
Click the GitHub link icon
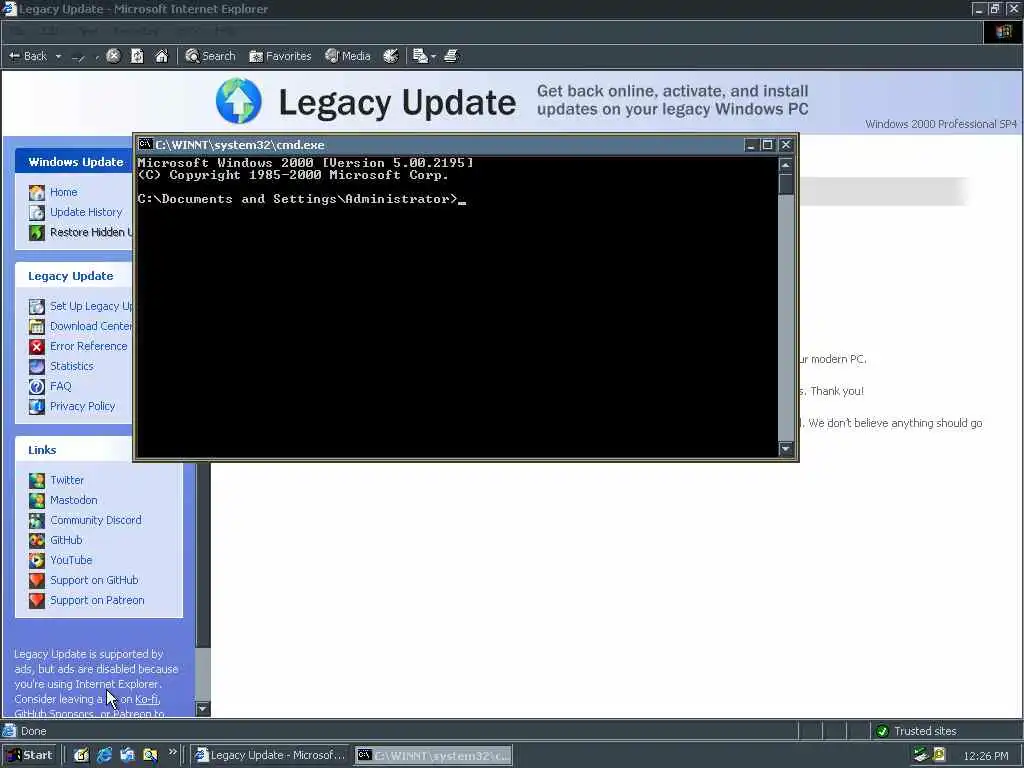pyautogui.click(x=37, y=540)
